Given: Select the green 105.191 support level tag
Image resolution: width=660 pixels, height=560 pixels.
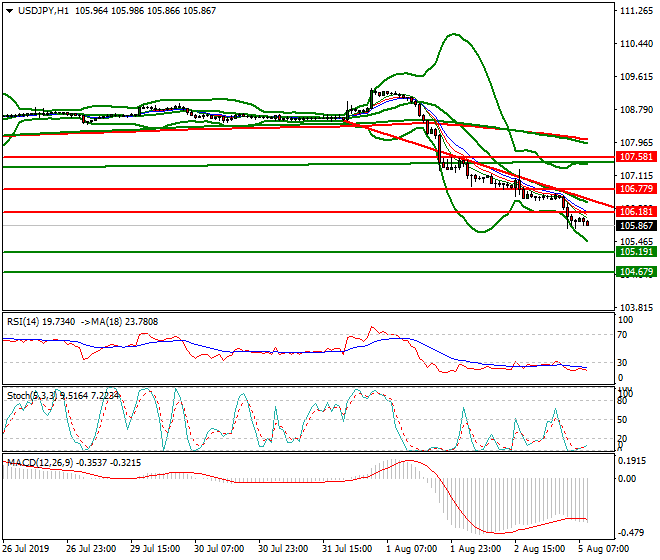Looking at the screenshot, I should 636,252.
